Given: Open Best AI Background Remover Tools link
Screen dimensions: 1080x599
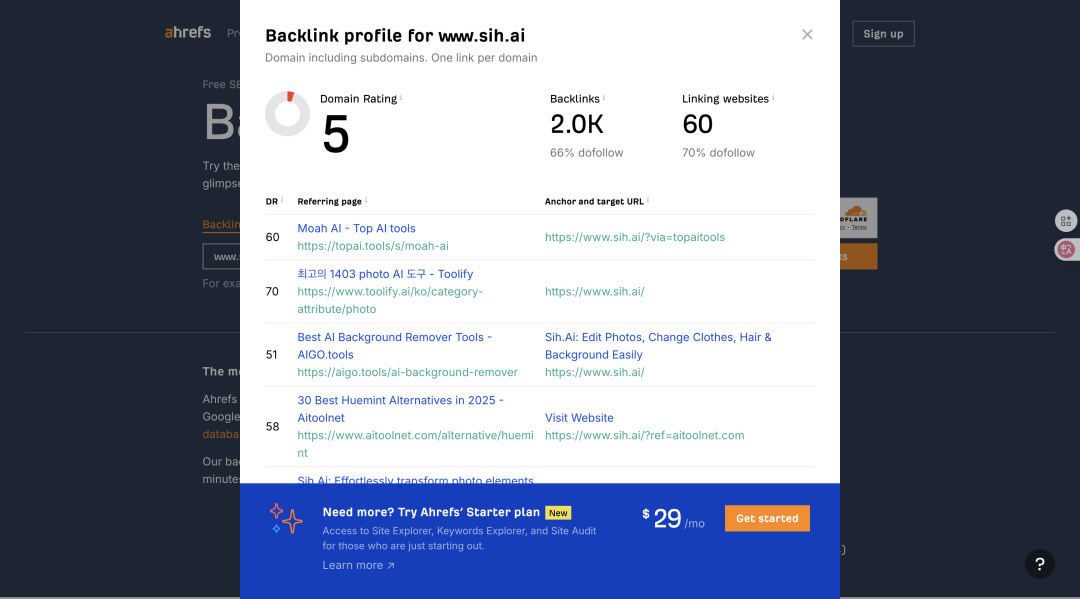Looking at the screenshot, I should [x=395, y=346].
